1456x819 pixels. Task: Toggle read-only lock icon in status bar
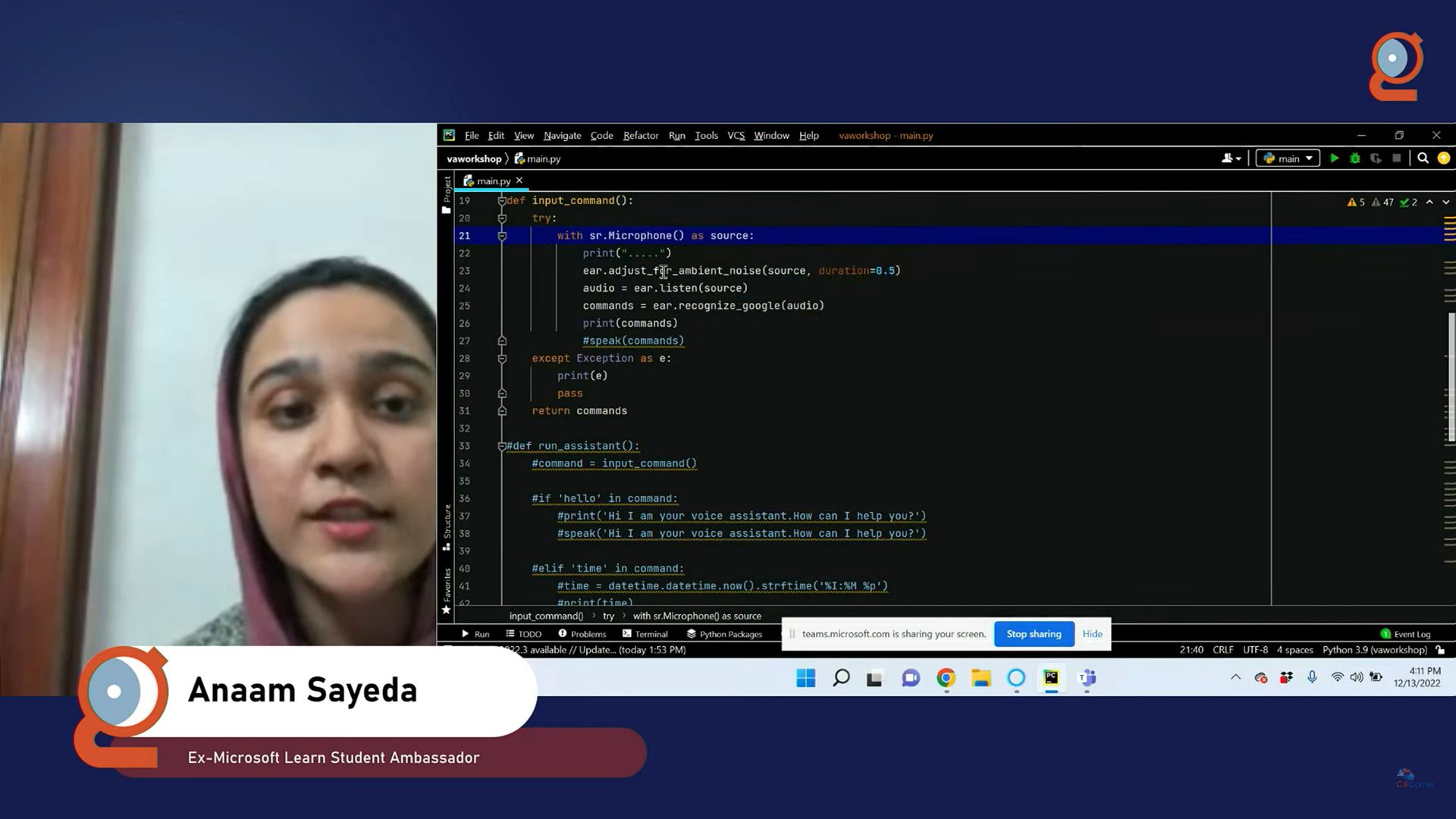tap(1440, 650)
